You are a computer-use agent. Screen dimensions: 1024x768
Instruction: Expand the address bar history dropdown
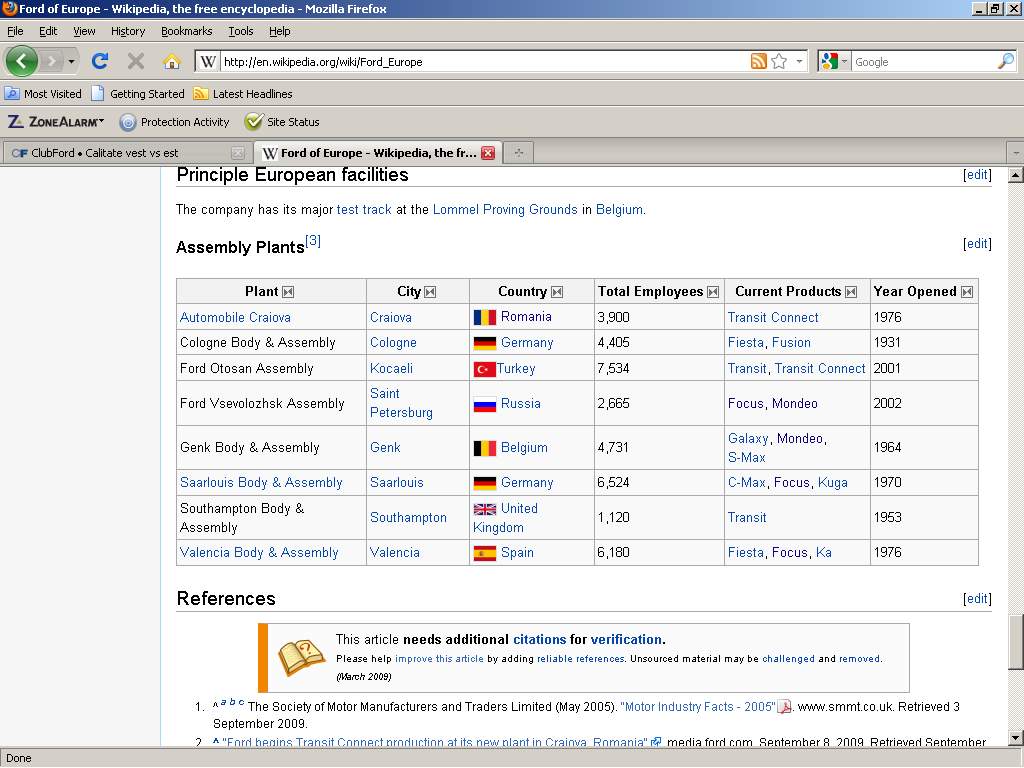click(x=799, y=61)
